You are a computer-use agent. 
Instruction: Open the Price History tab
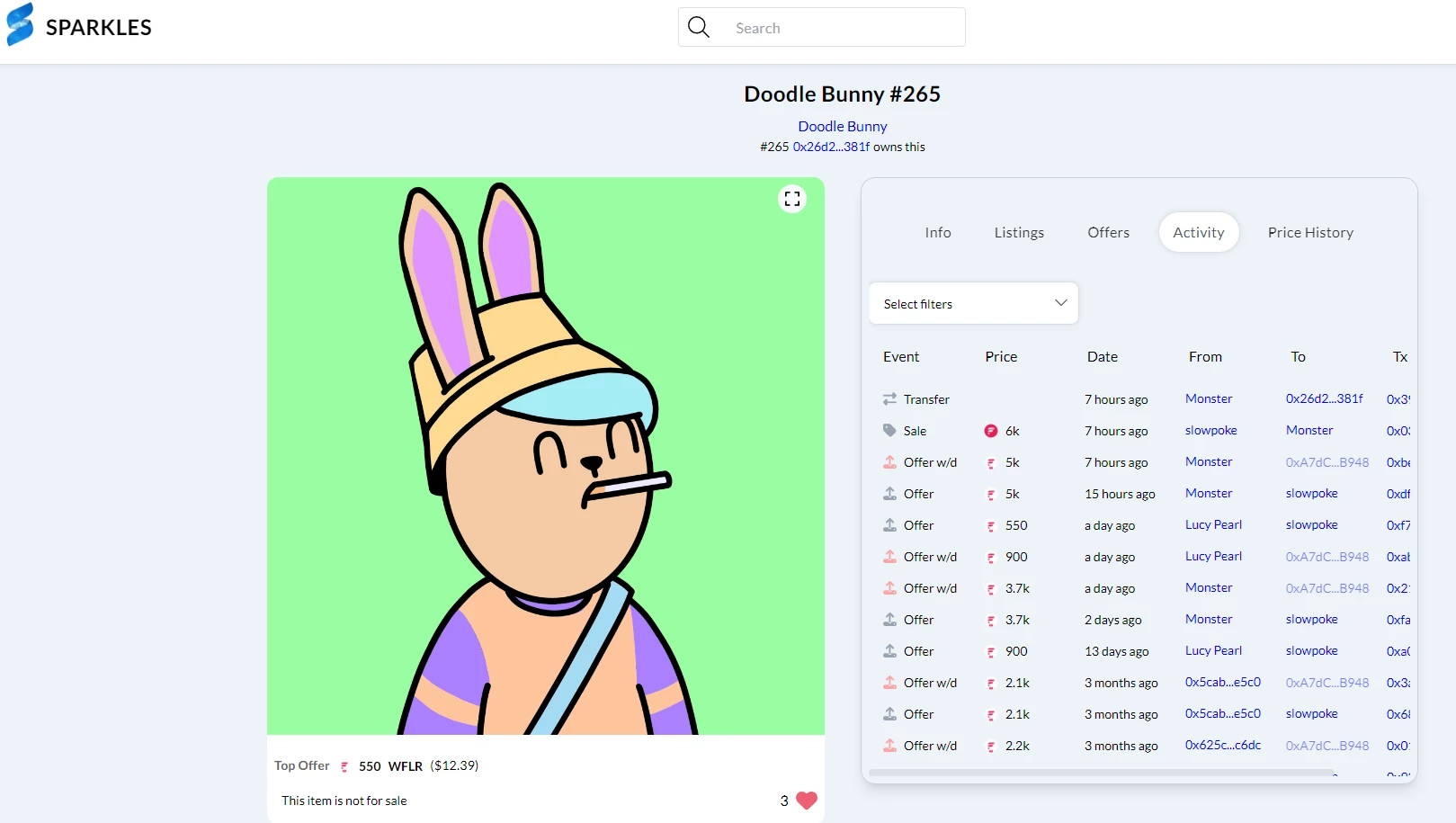(1310, 232)
